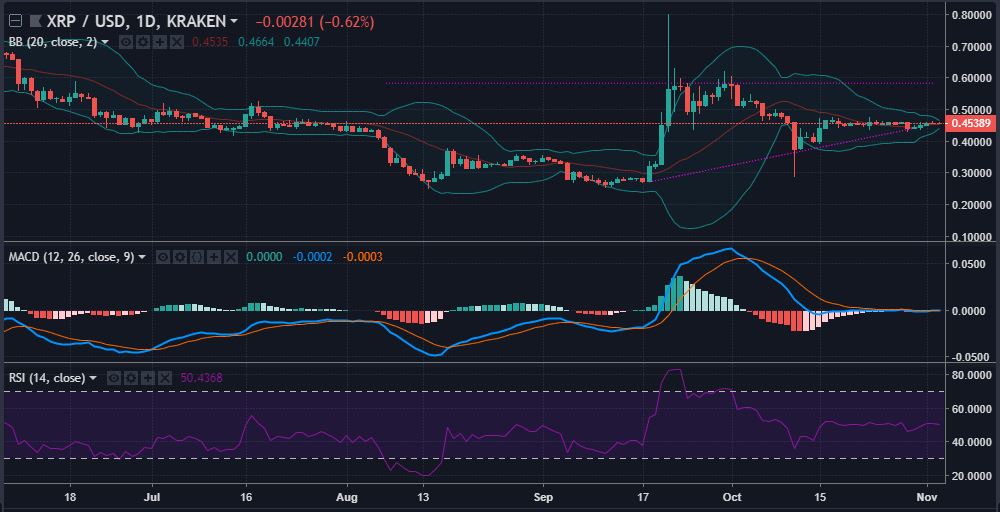Toggle RSI visibility eye icon
1000x512 pixels.
point(114,378)
